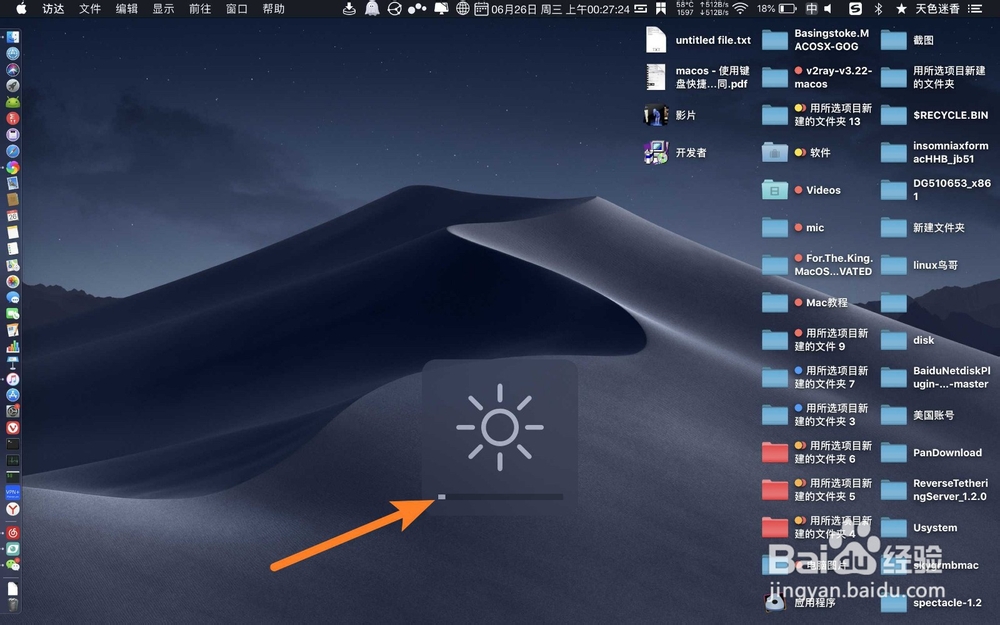
Task: Select the Mac教程 folder
Action: [775, 302]
